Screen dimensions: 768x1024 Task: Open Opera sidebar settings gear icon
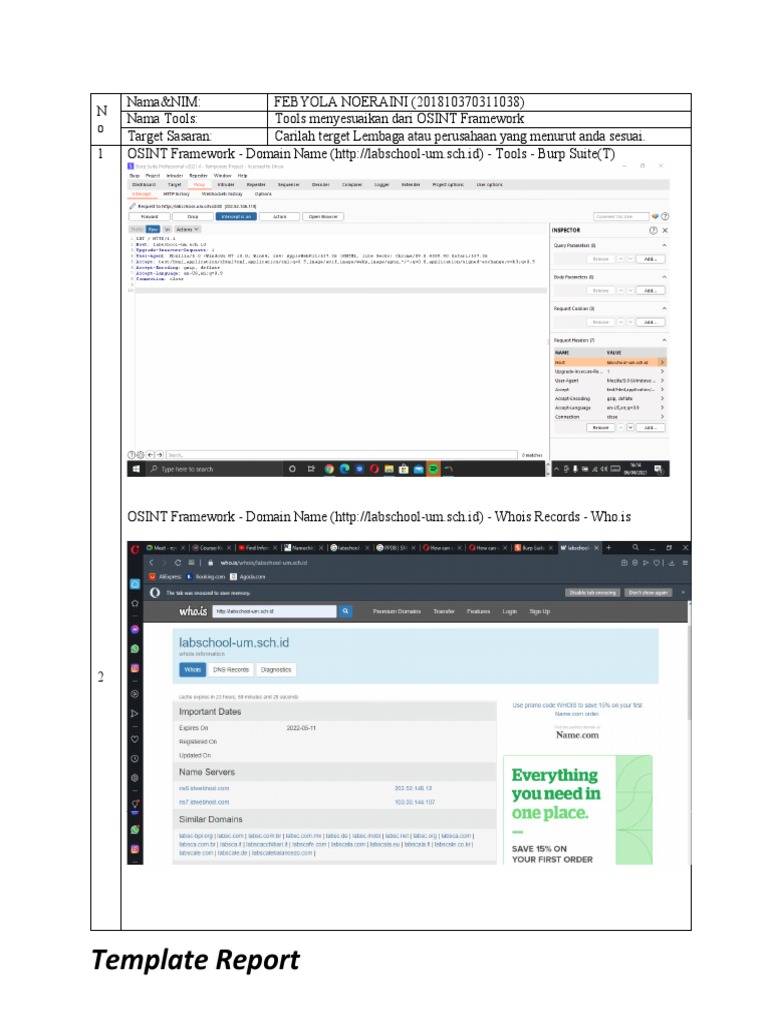click(135, 778)
